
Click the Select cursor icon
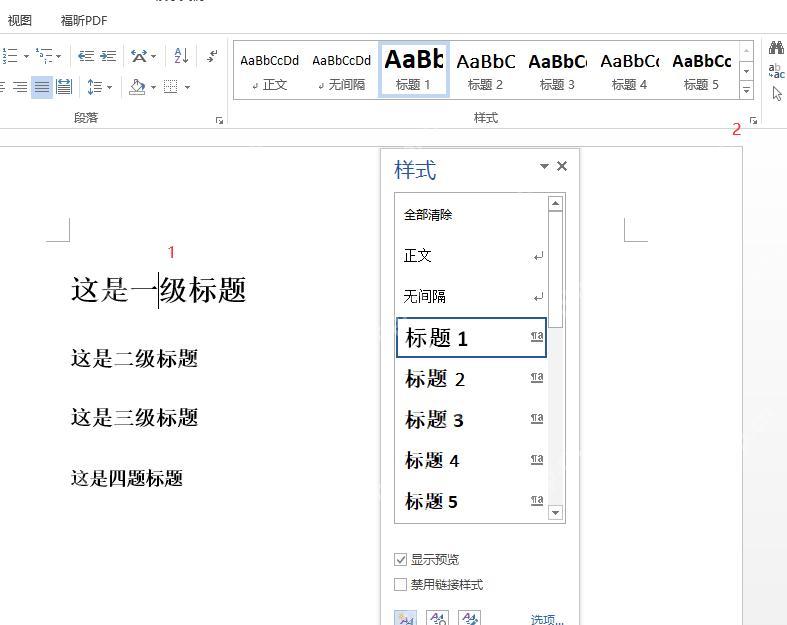(x=777, y=93)
